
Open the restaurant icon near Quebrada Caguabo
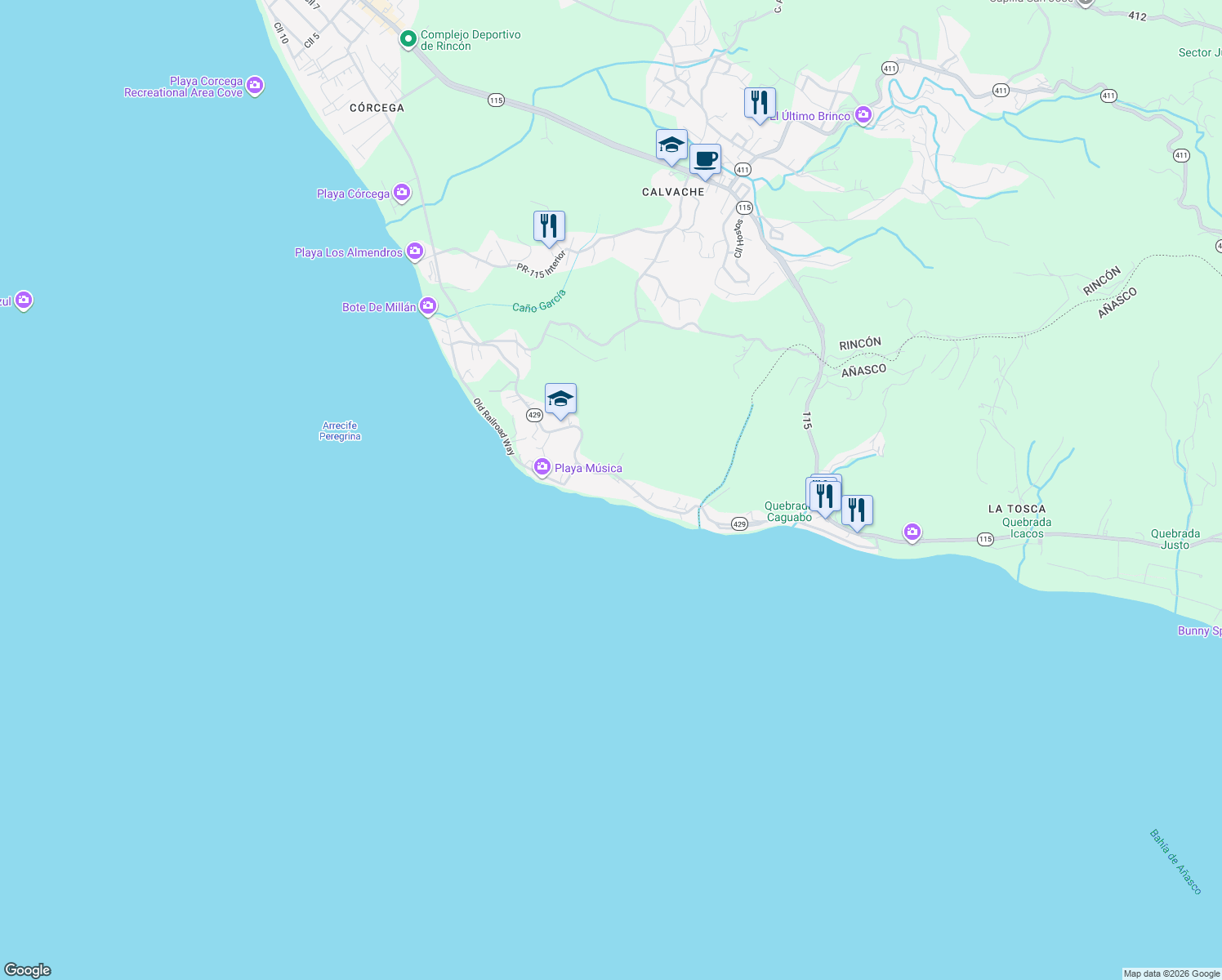[823, 493]
